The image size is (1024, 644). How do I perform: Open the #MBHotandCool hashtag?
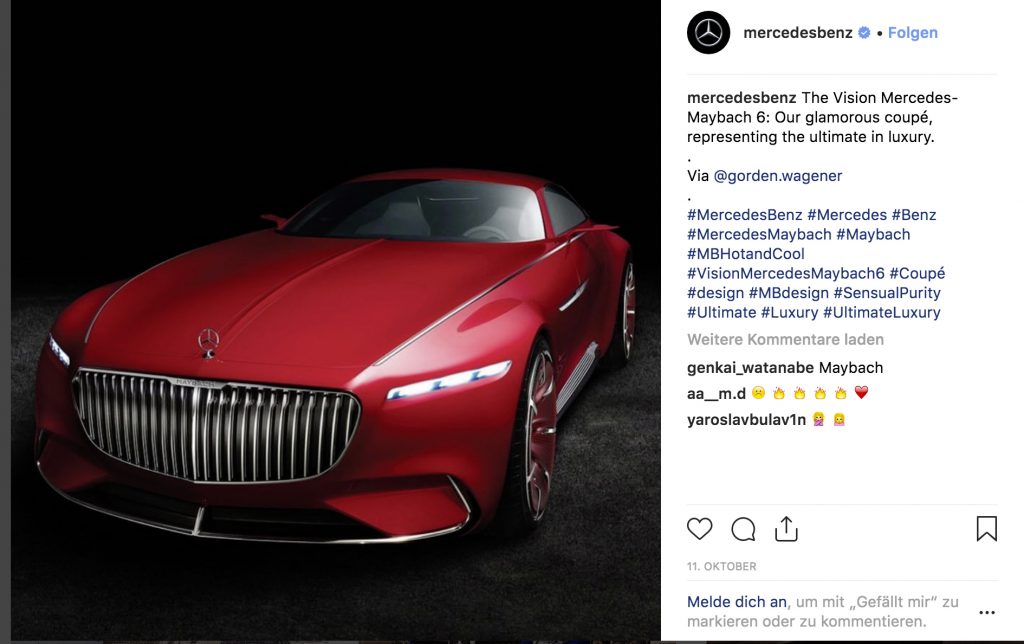(x=746, y=254)
